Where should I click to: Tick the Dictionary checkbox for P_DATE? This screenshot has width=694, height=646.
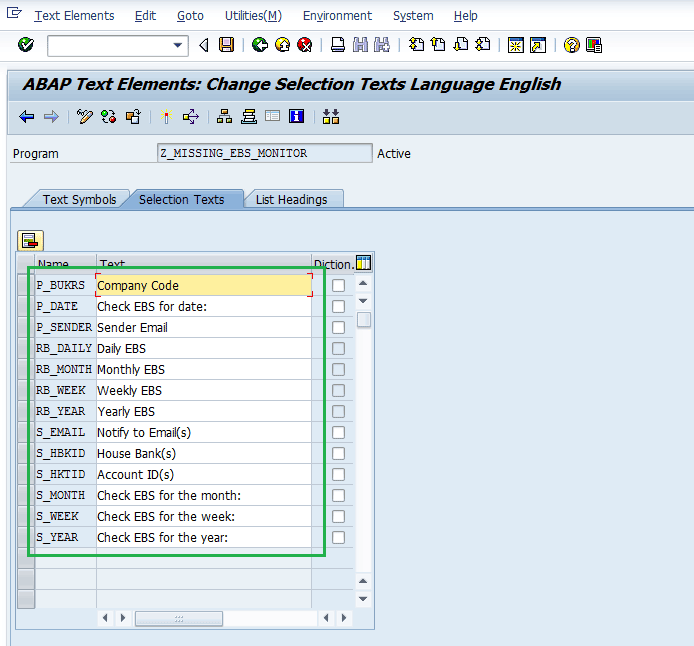[x=339, y=306]
